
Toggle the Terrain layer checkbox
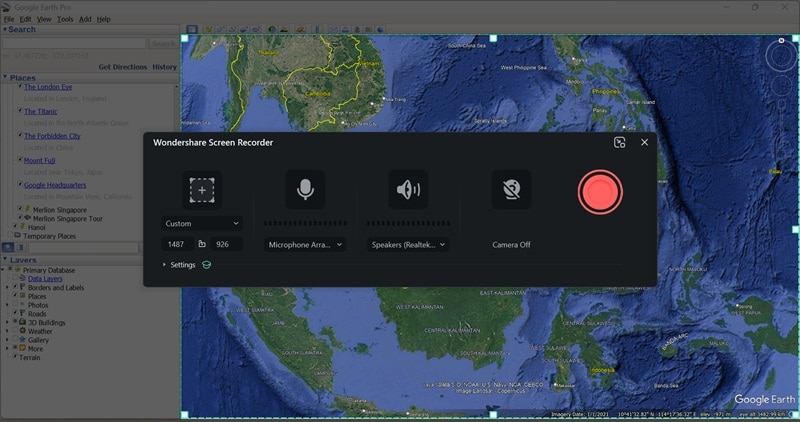click(x=15, y=357)
